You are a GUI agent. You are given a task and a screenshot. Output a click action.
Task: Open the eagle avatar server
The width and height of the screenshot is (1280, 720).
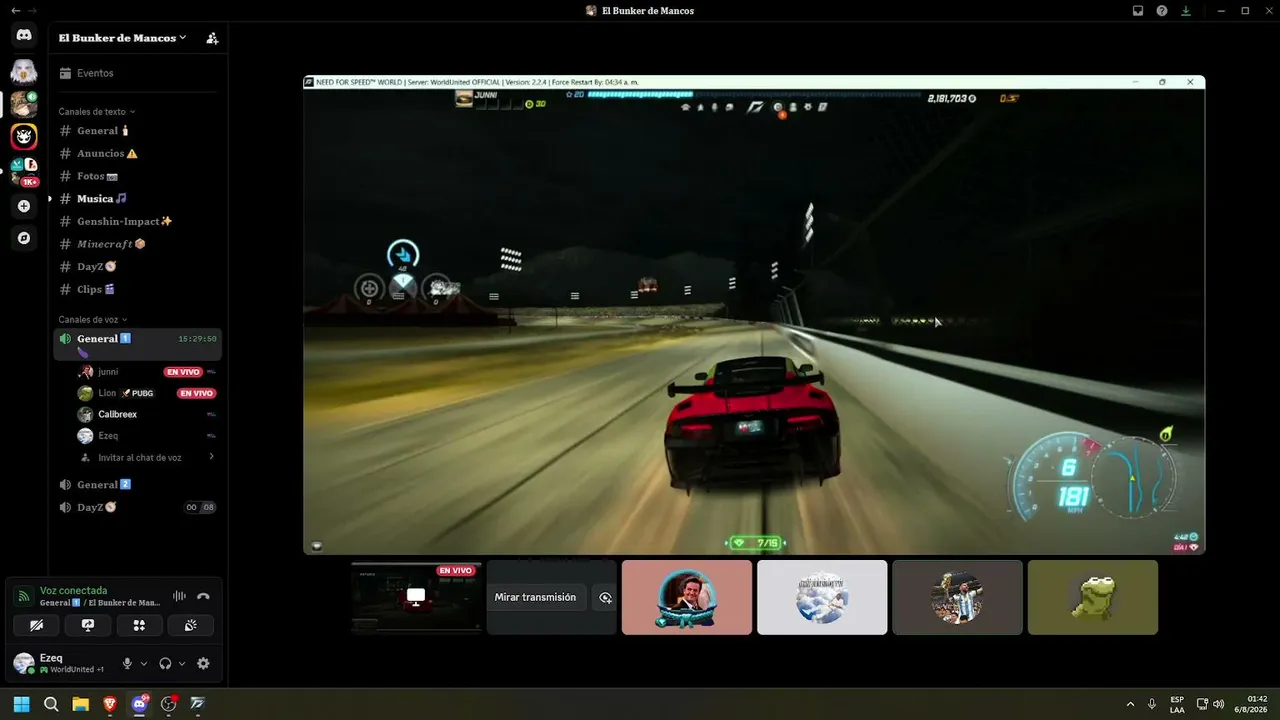[24, 71]
